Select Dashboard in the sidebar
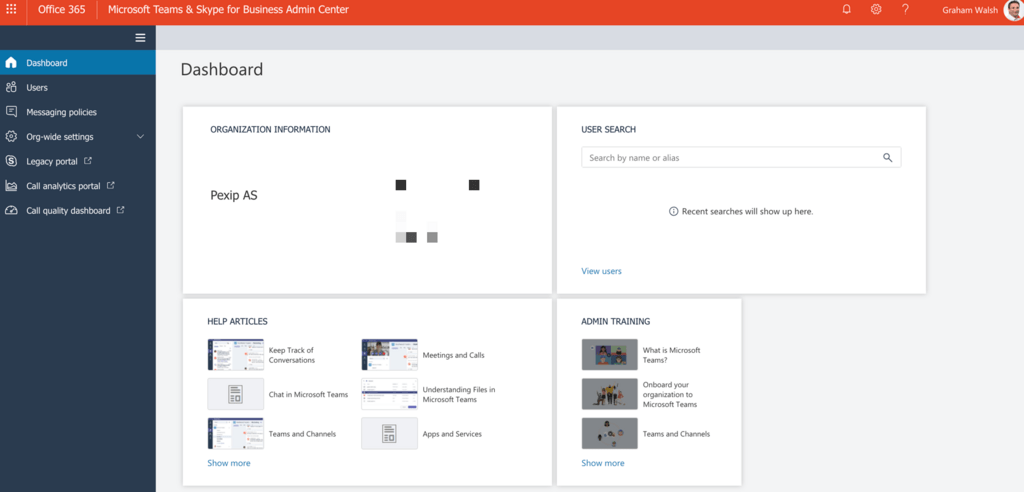Image resolution: width=1024 pixels, height=492 pixels. click(78, 63)
